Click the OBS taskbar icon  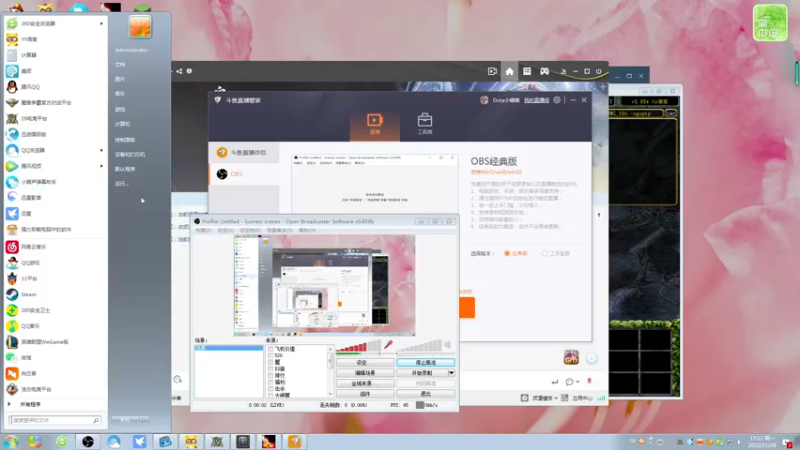tap(88, 441)
